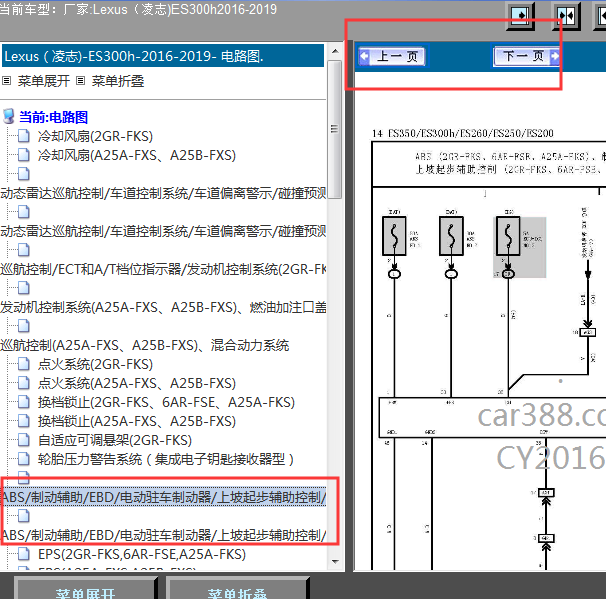This screenshot has height=599, width=606.
Task: Click the 菜单展开 link above the tree
Action: coord(44,81)
